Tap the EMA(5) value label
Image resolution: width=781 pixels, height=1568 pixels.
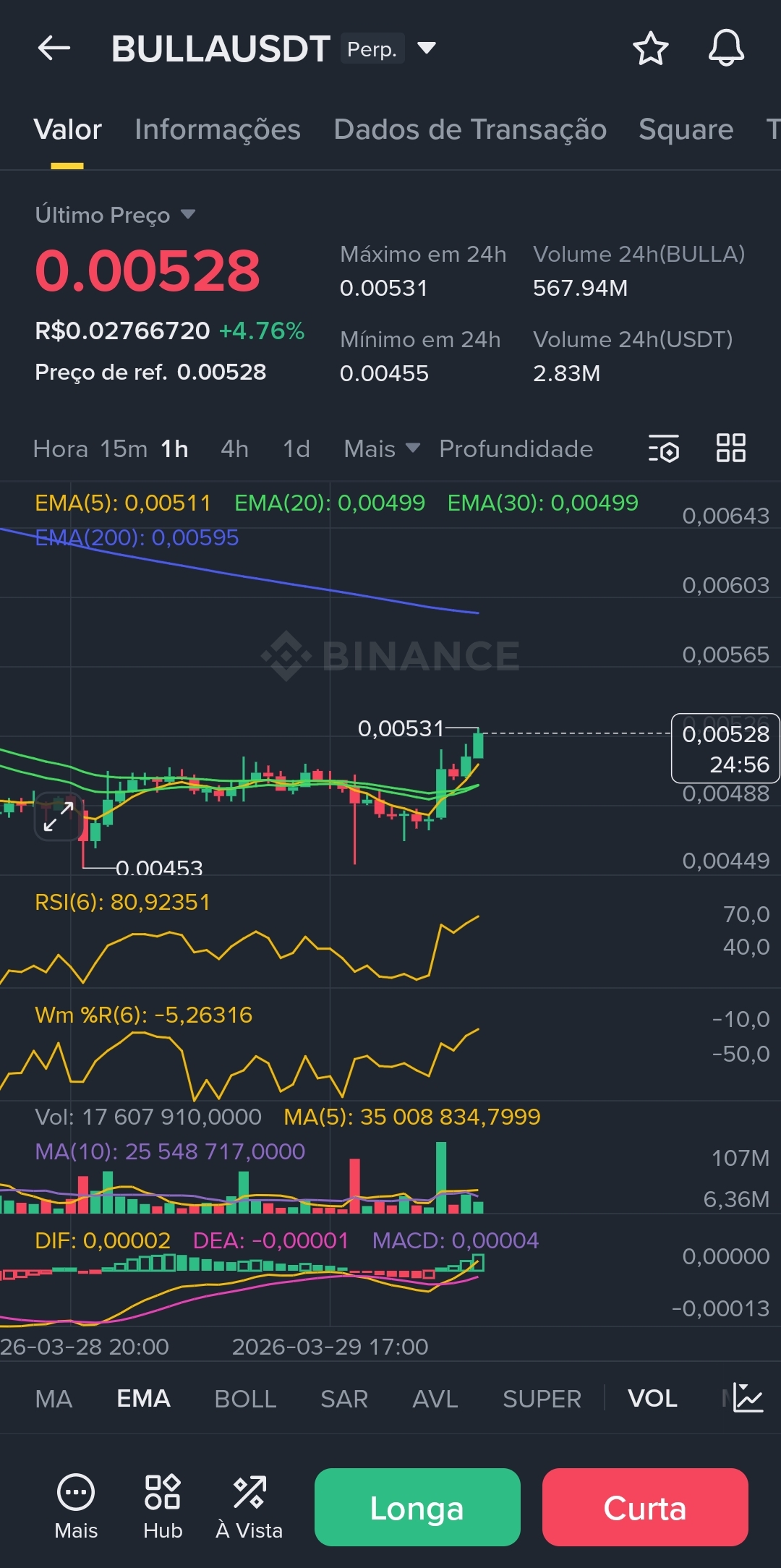[x=123, y=503]
